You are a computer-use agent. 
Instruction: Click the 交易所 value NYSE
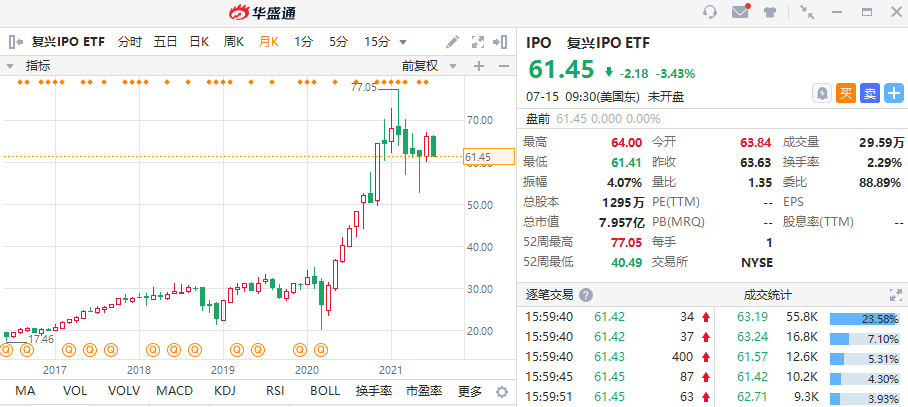(x=757, y=262)
